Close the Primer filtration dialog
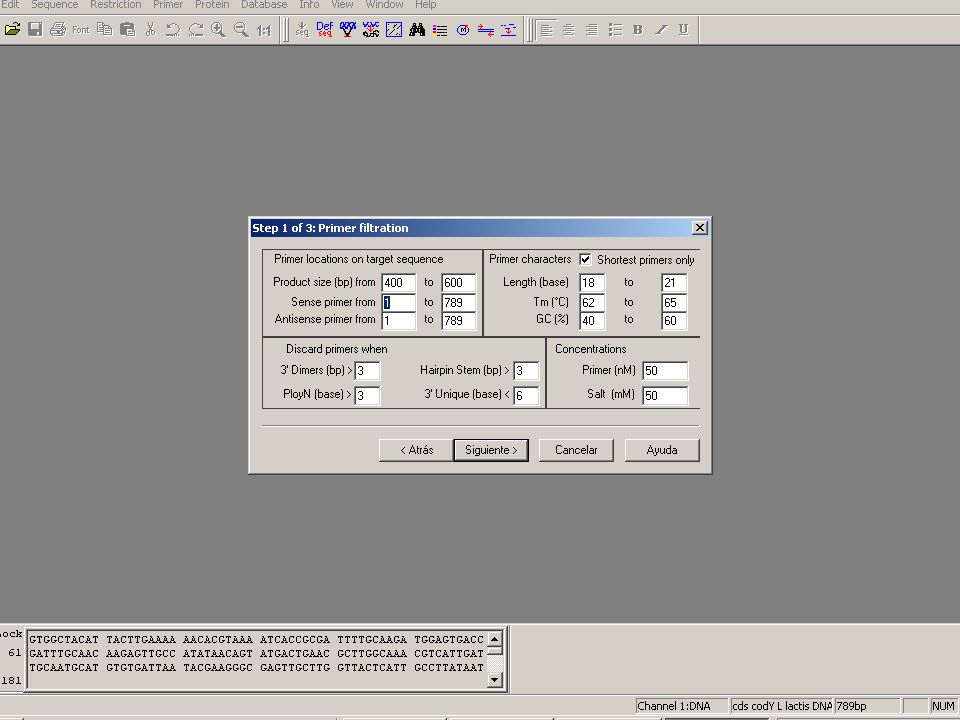960x720 pixels. [700, 228]
